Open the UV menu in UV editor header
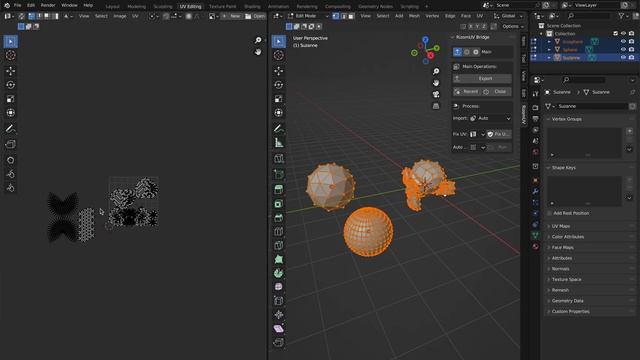Image resolution: width=640 pixels, height=360 pixels. (x=135, y=16)
